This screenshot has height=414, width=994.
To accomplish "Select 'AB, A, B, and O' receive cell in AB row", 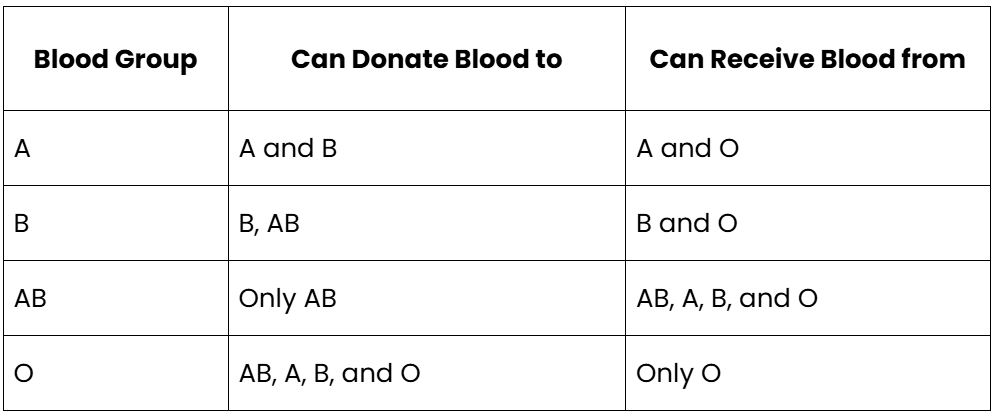I will coord(808,298).
